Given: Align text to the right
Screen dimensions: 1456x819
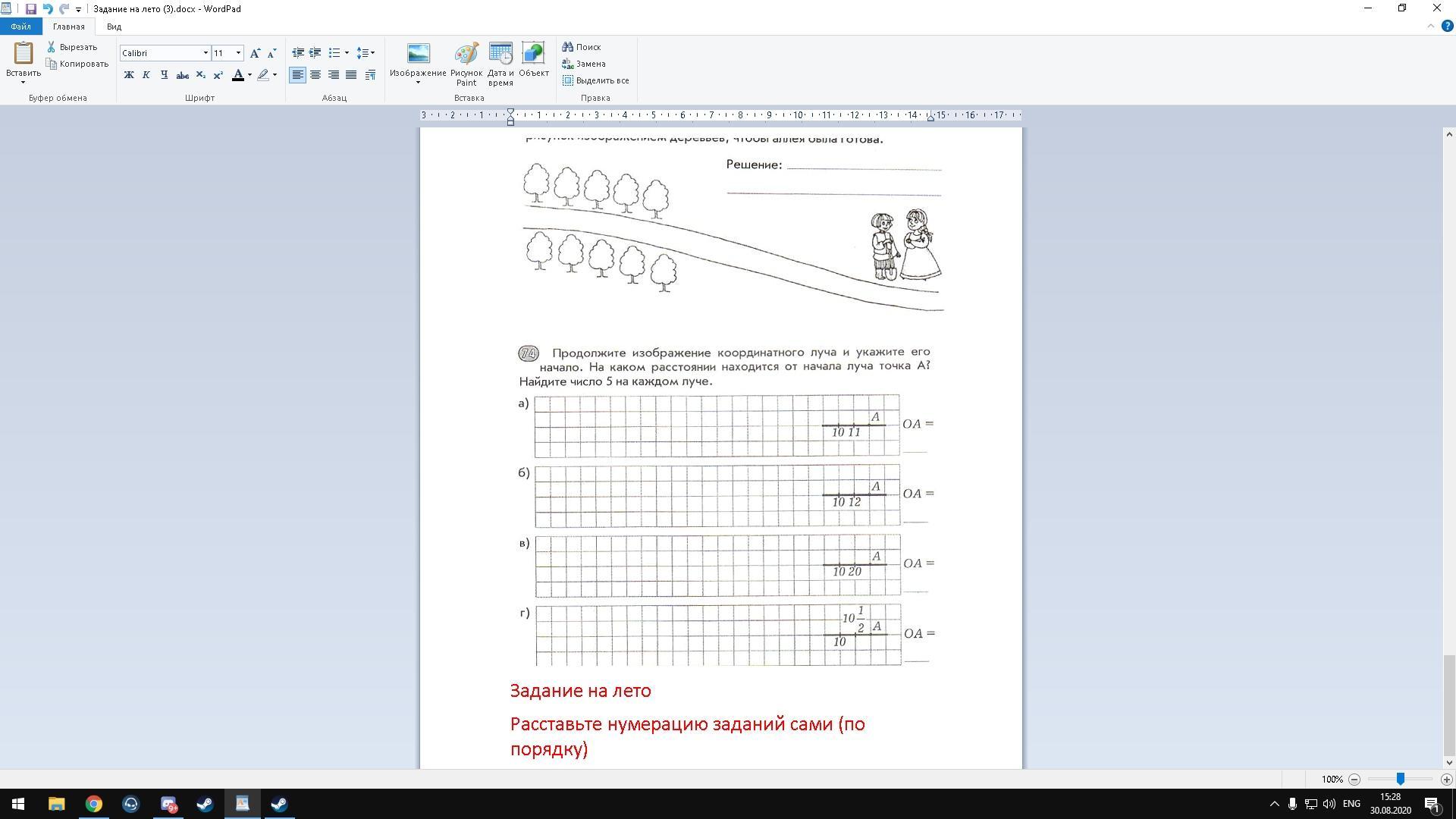Looking at the screenshot, I should (333, 75).
